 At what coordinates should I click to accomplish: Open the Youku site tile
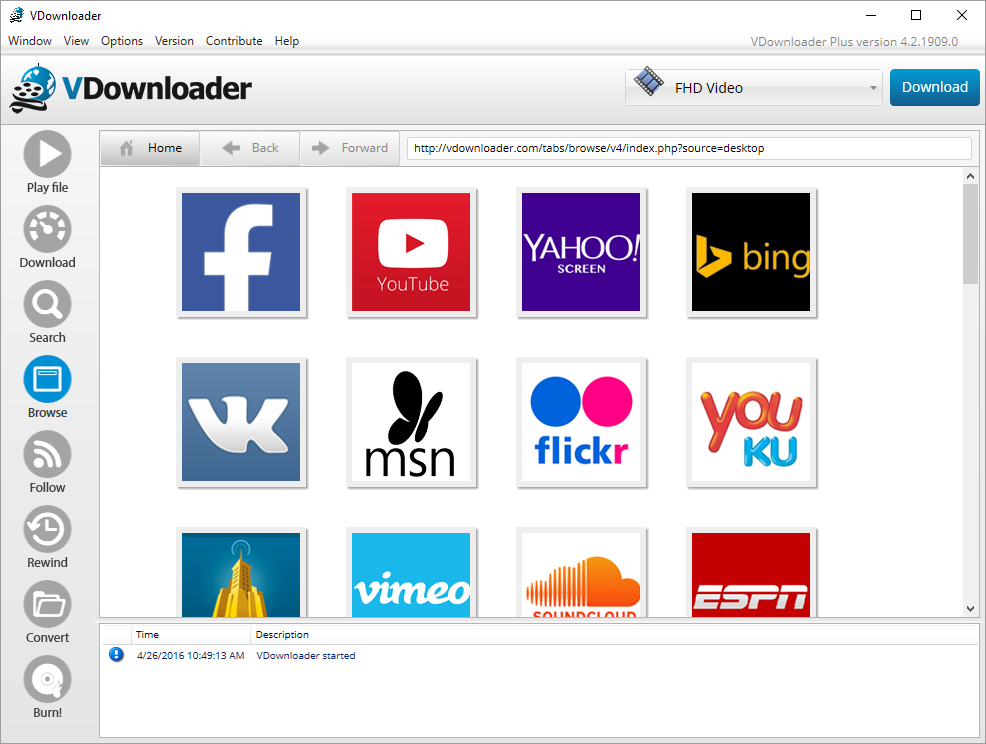point(751,422)
